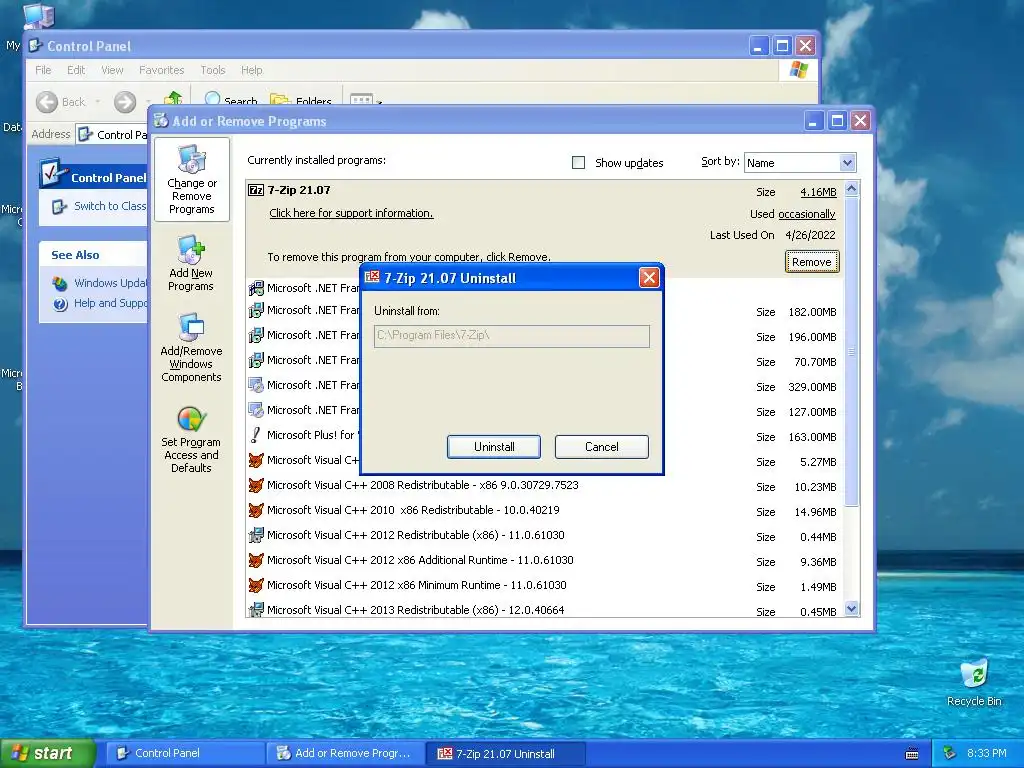Click scrollbar down arrow in programs list
The height and width of the screenshot is (768, 1024).
(x=851, y=609)
